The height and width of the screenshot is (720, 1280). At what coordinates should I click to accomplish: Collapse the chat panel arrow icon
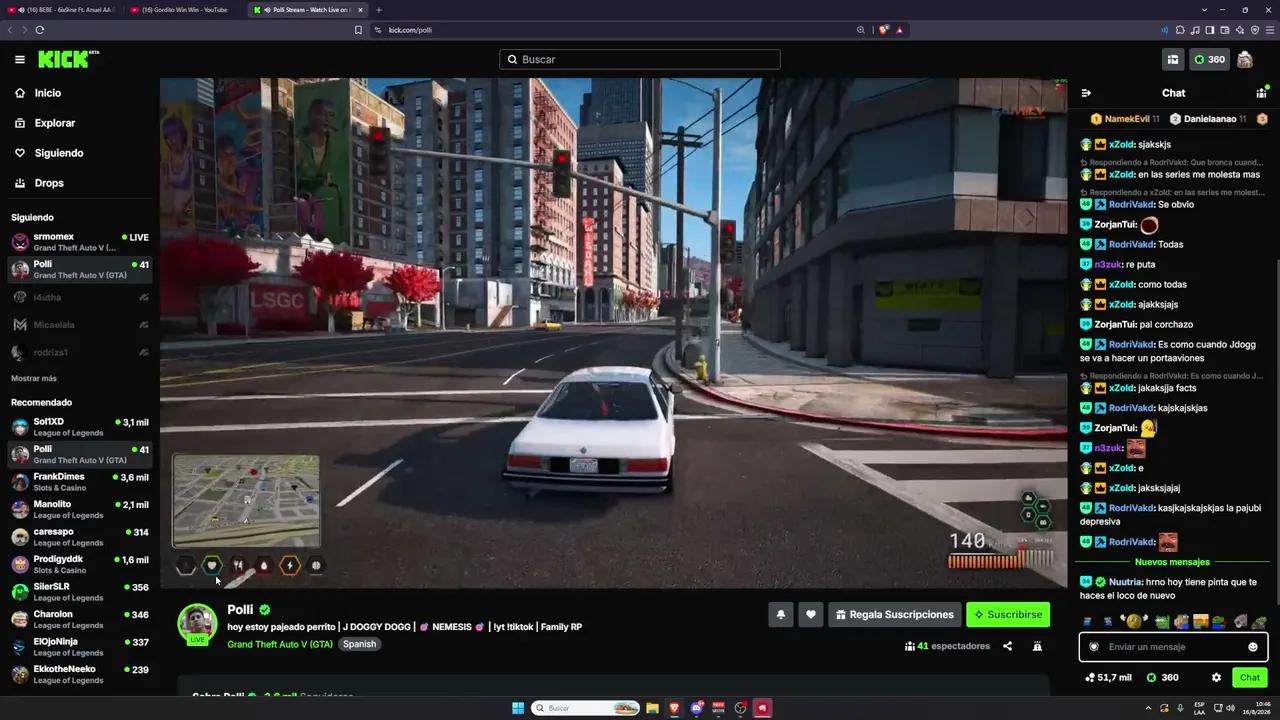1086,93
